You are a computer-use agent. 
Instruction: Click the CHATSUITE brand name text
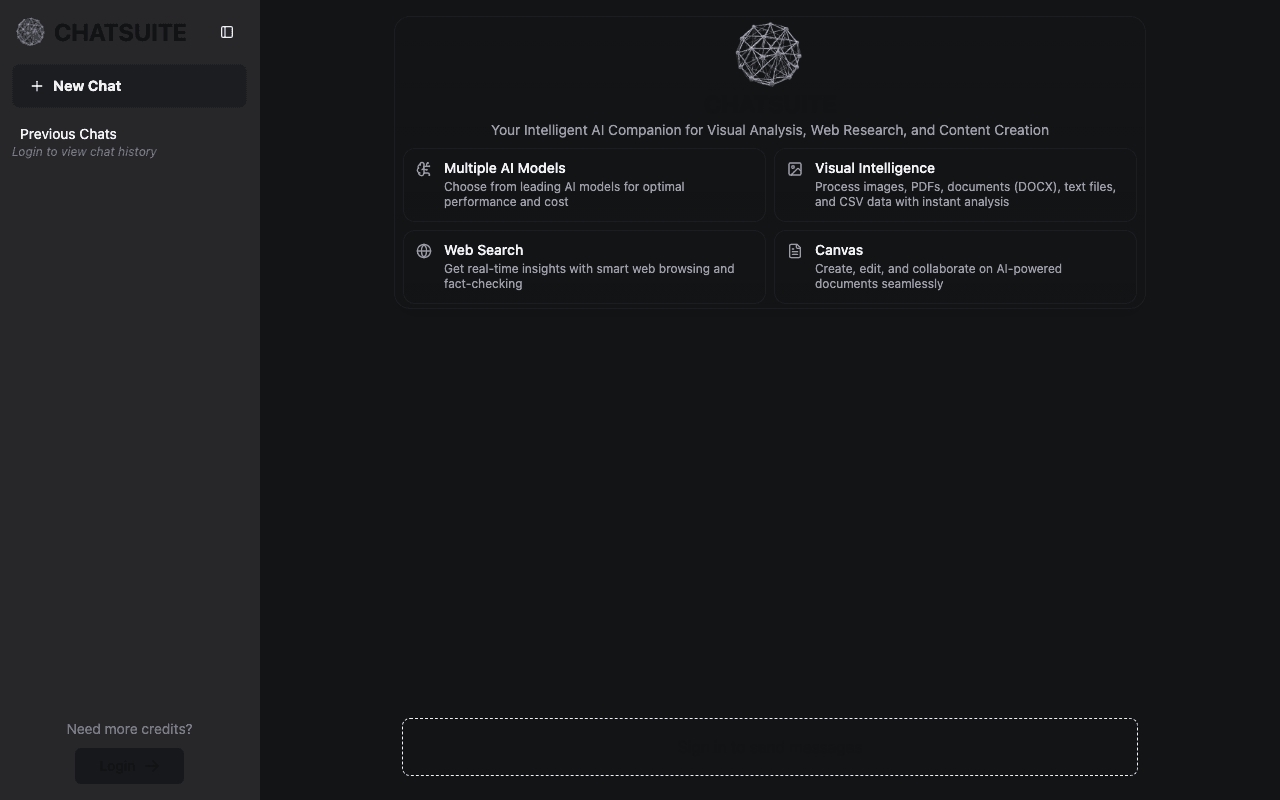[x=120, y=33]
